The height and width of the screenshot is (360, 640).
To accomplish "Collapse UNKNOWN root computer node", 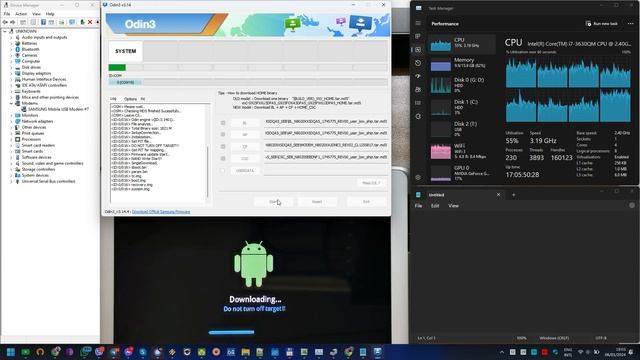I will coord(5,31).
